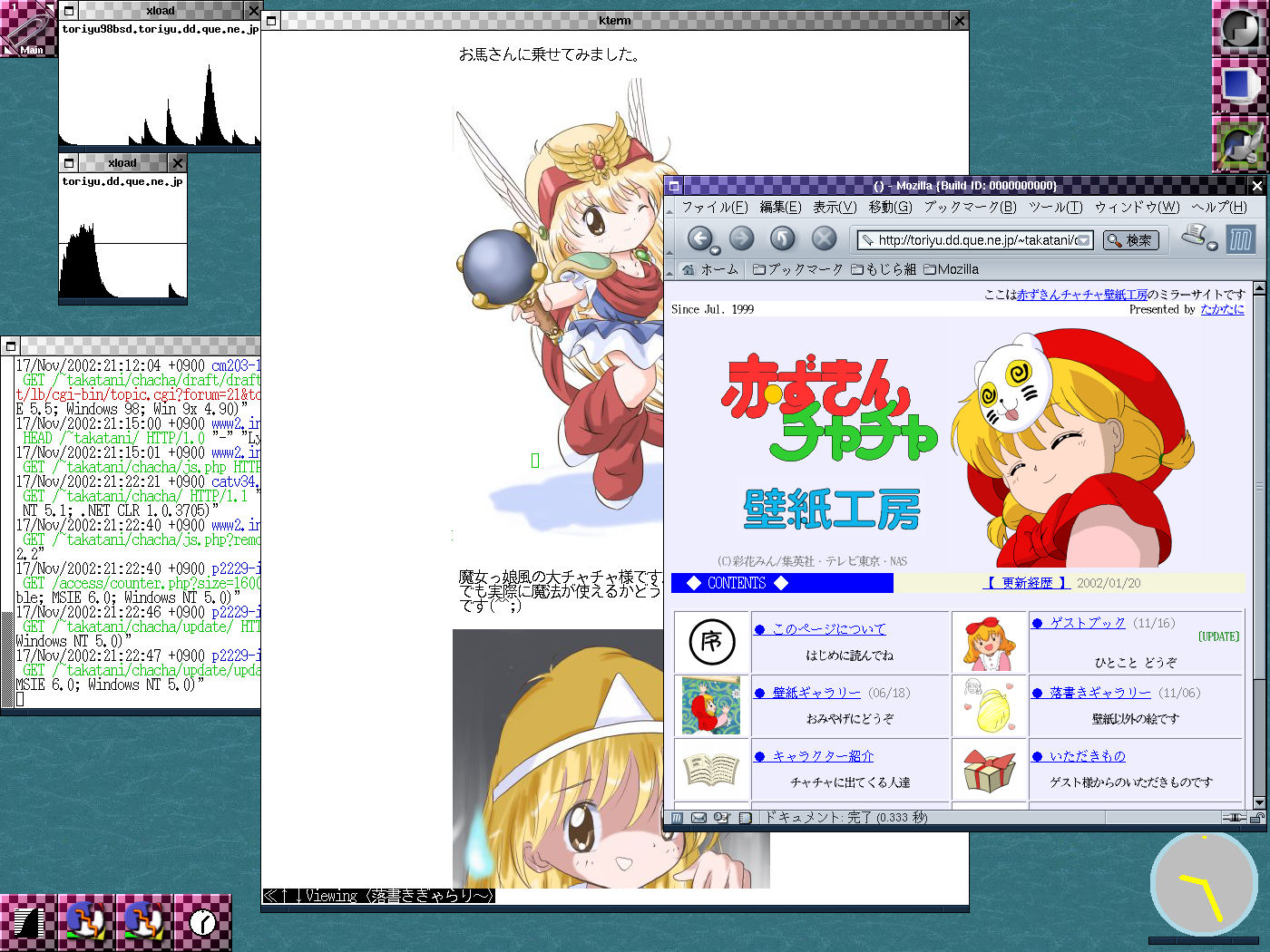1270x952 pixels.
Task: Open the Print button dropdown arrow
Action: click(x=1212, y=246)
